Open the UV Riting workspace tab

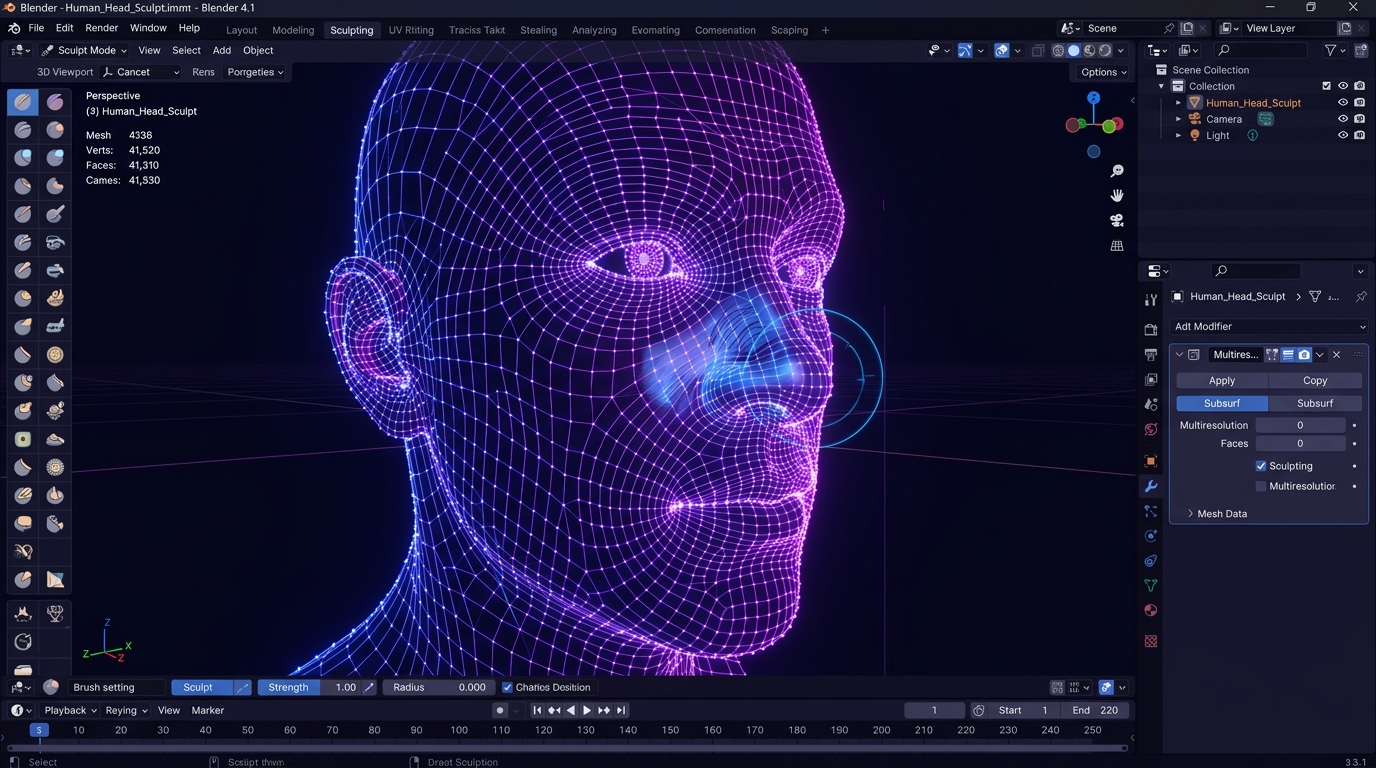(411, 30)
